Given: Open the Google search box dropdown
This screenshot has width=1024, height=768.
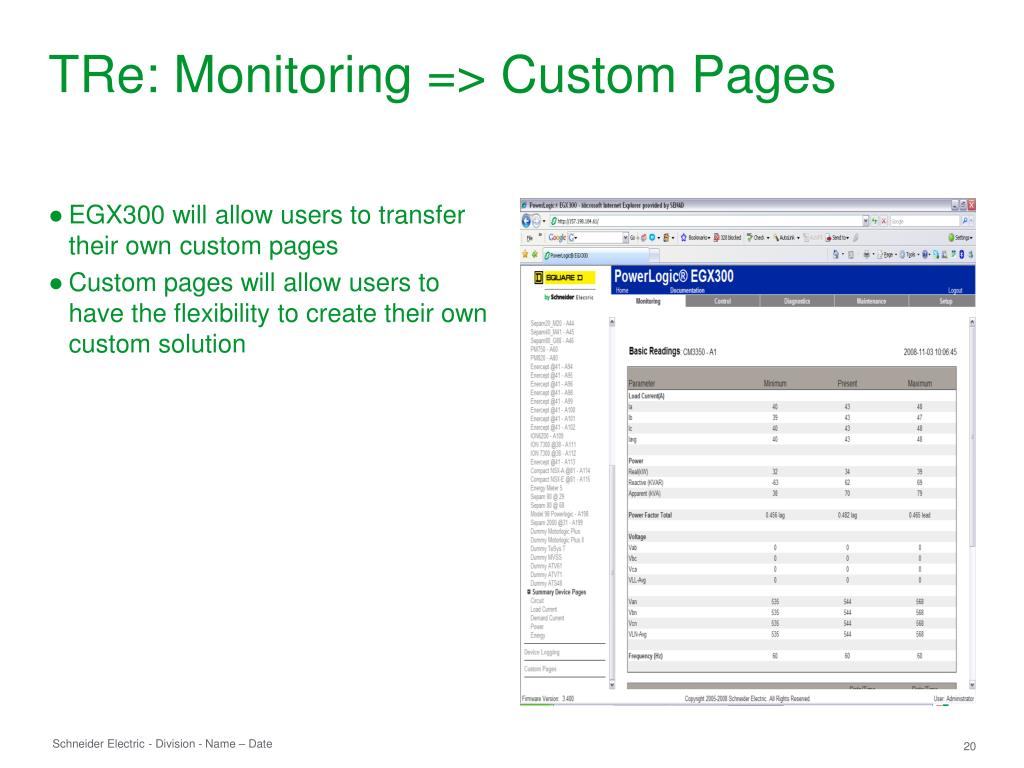Looking at the screenshot, I should click(x=626, y=237).
